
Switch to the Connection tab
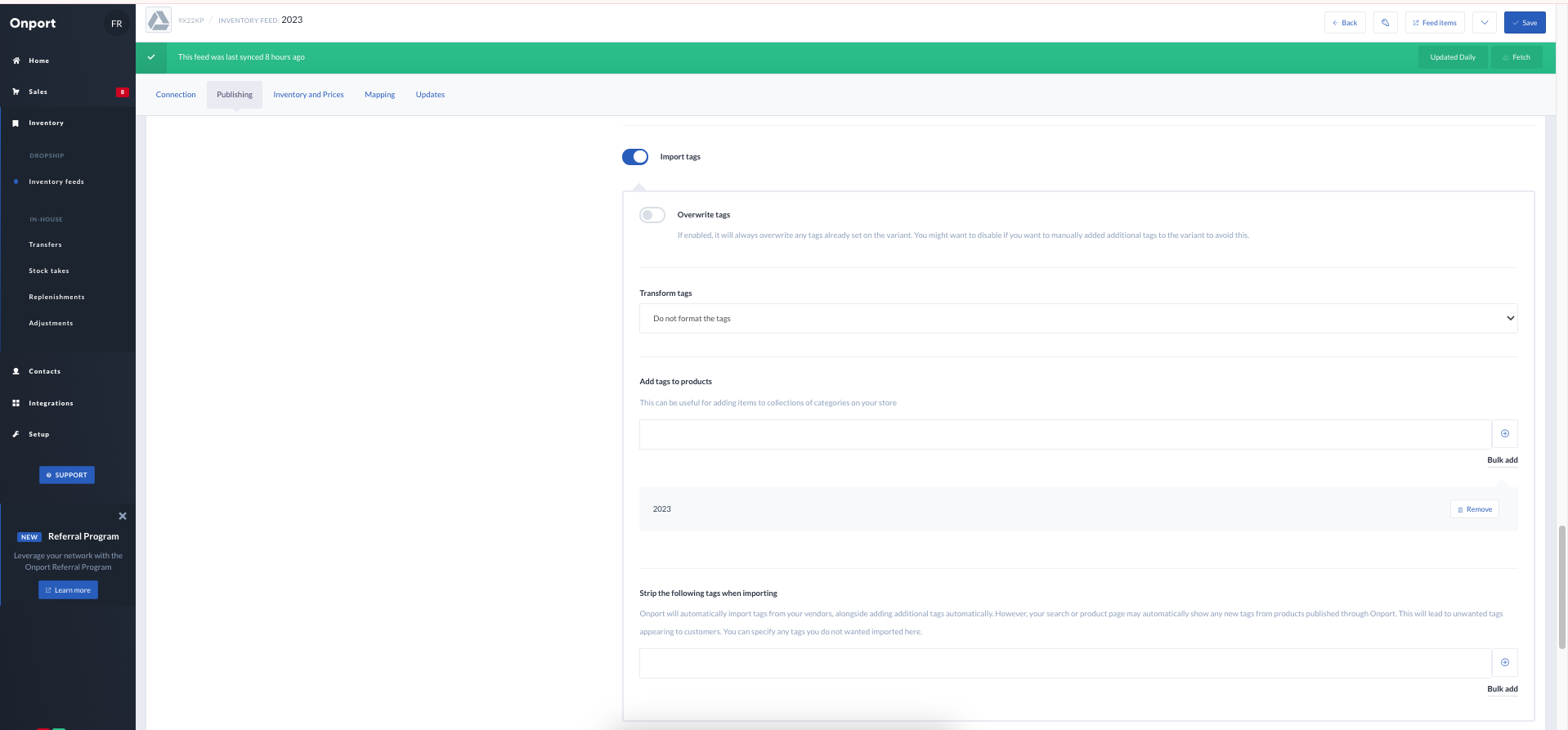click(176, 95)
